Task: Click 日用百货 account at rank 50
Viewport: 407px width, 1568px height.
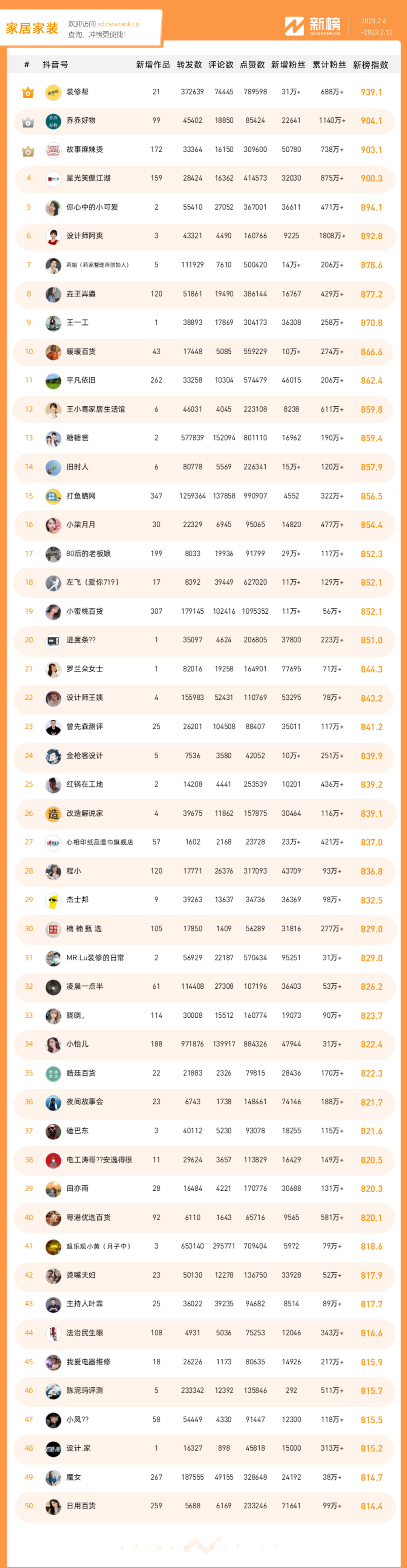Action: click(81, 1506)
